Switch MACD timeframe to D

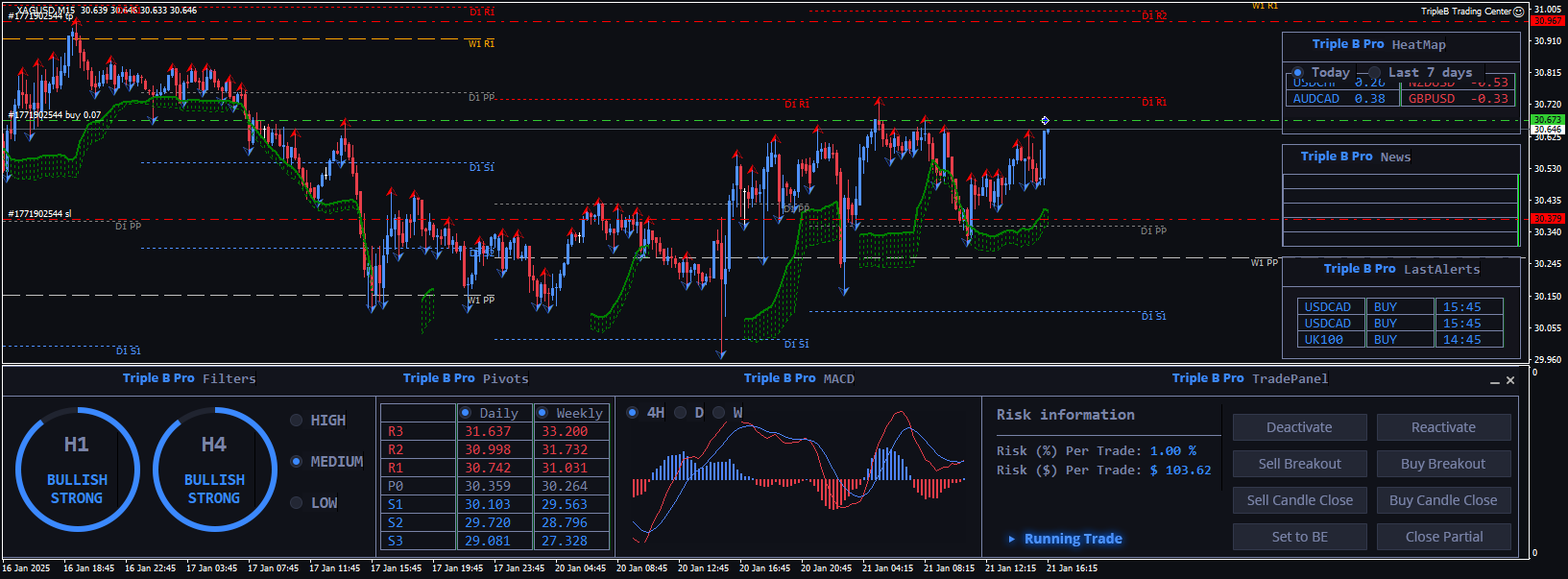coord(681,413)
